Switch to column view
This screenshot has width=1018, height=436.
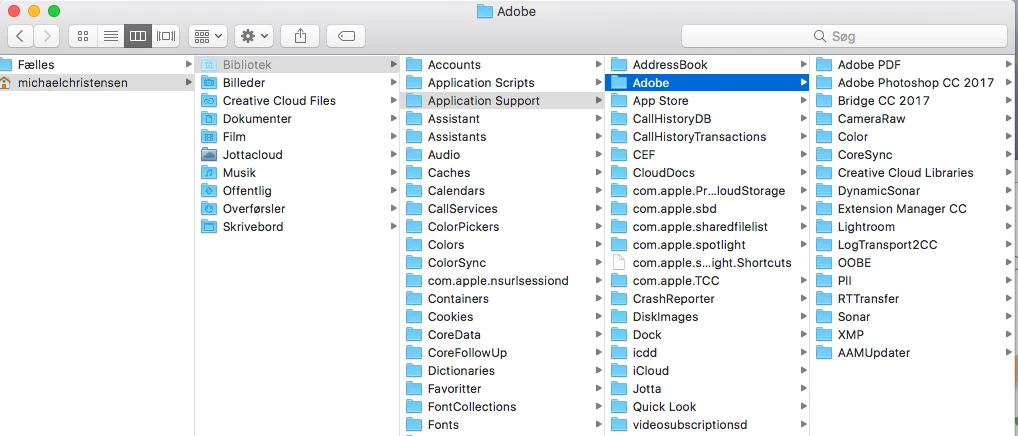coord(138,36)
